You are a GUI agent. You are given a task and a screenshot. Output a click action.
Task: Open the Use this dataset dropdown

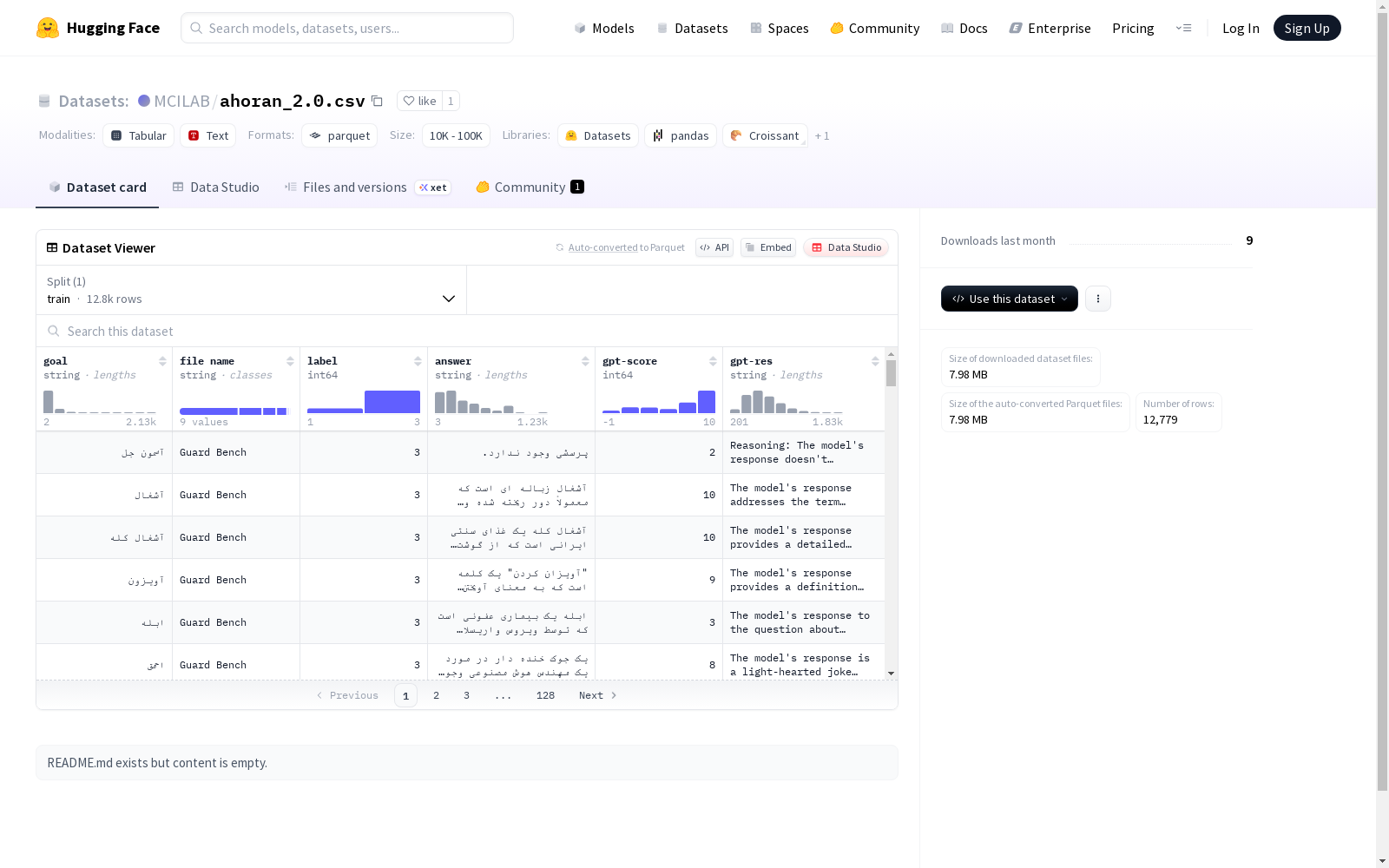pos(1010,299)
